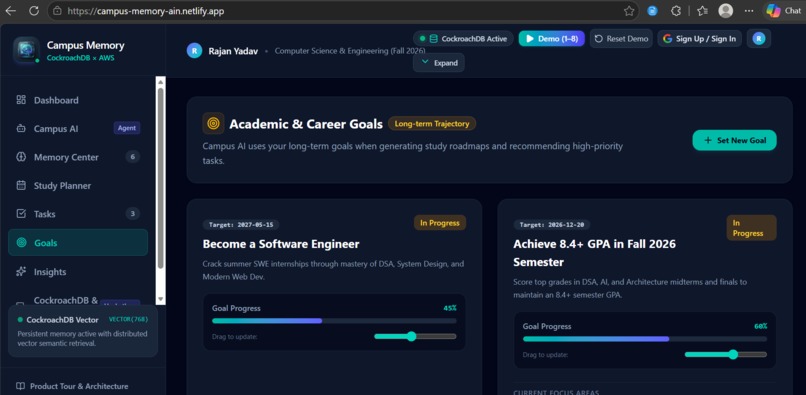Click Software Engineer drag-to-update slider
The image size is (806, 395).
(x=415, y=336)
